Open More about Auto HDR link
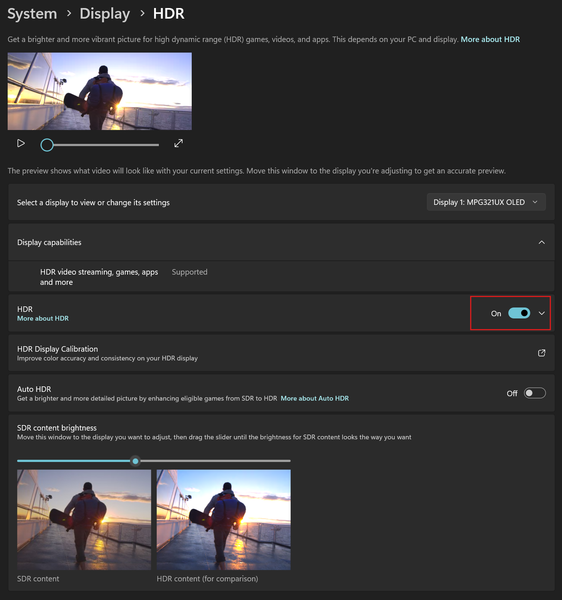 point(314,398)
